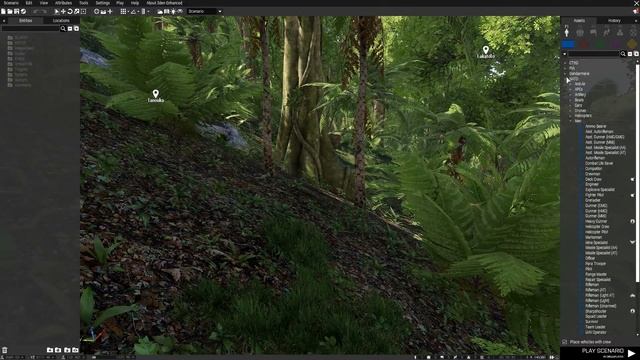Expand all entities in left panel
Image resolution: width=640 pixels, height=360 pixels.
pyautogui.click(x=76, y=29)
